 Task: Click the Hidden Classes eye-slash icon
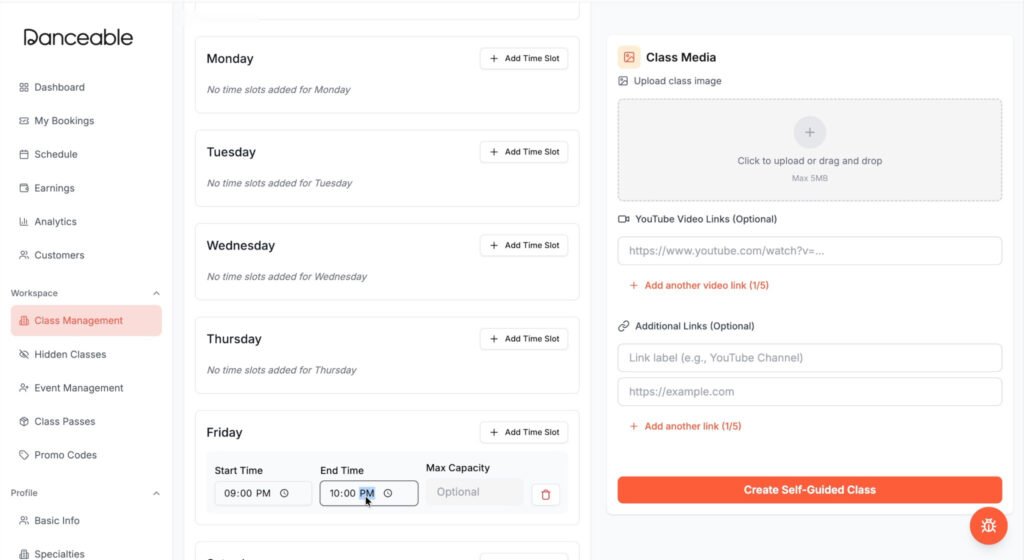tap(24, 354)
